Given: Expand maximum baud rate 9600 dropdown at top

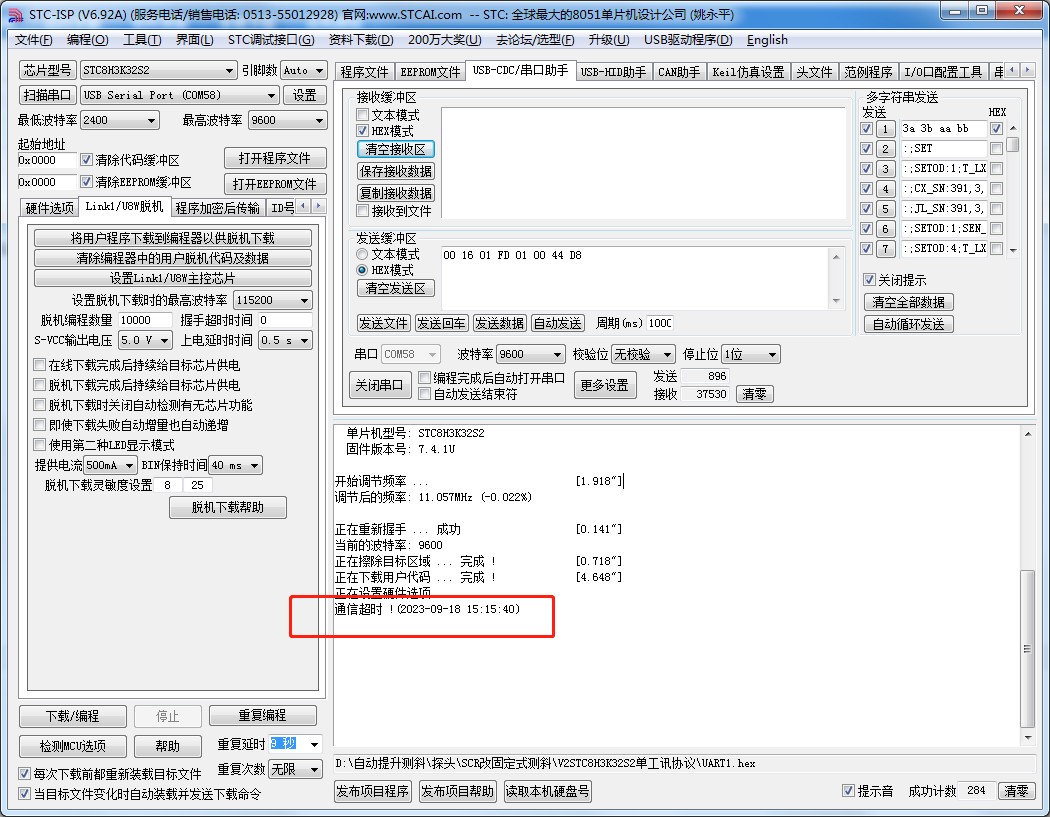Looking at the screenshot, I should (x=287, y=121).
